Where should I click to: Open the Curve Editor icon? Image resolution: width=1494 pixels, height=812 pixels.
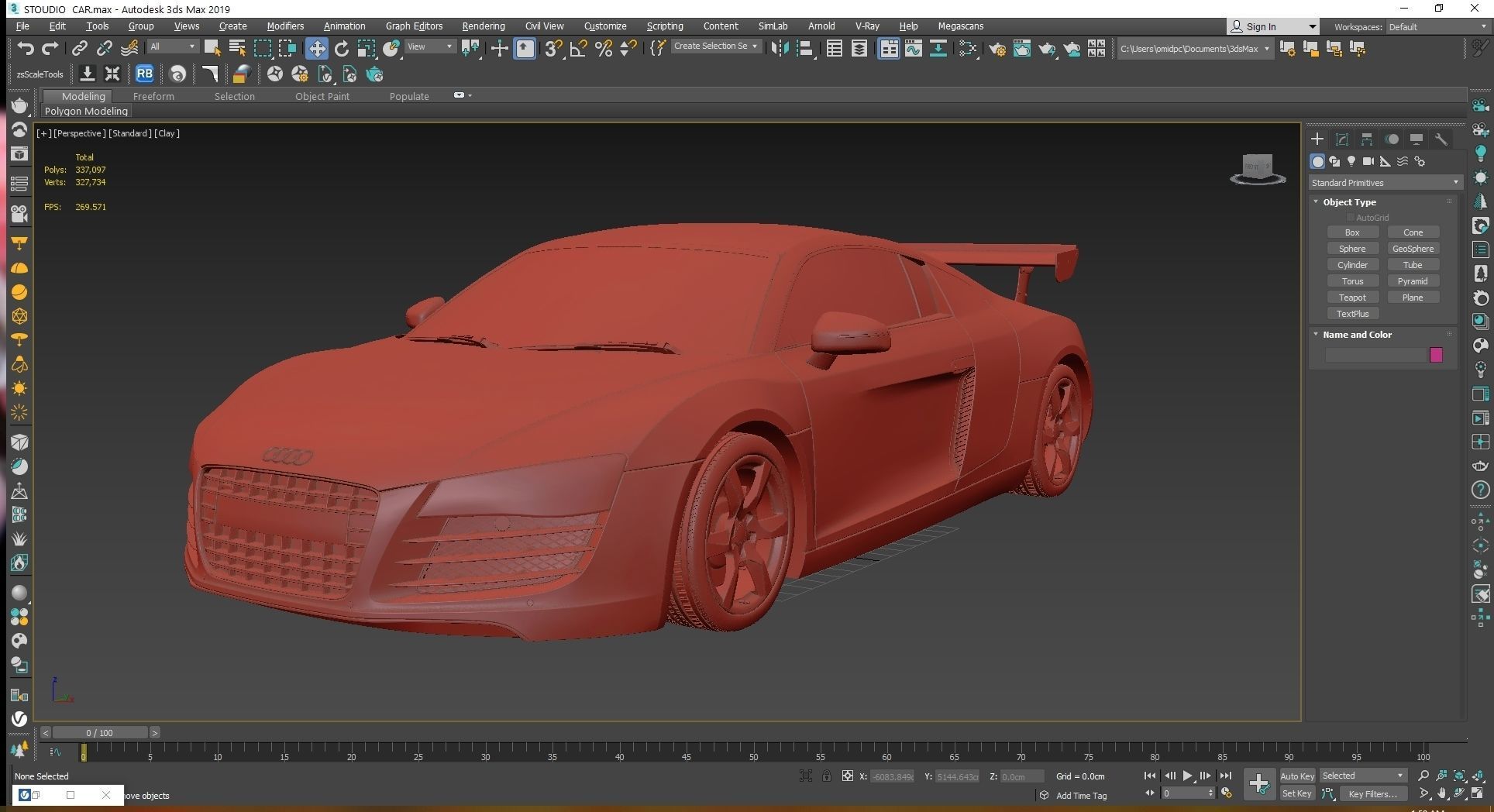pyautogui.click(x=914, y=48)
